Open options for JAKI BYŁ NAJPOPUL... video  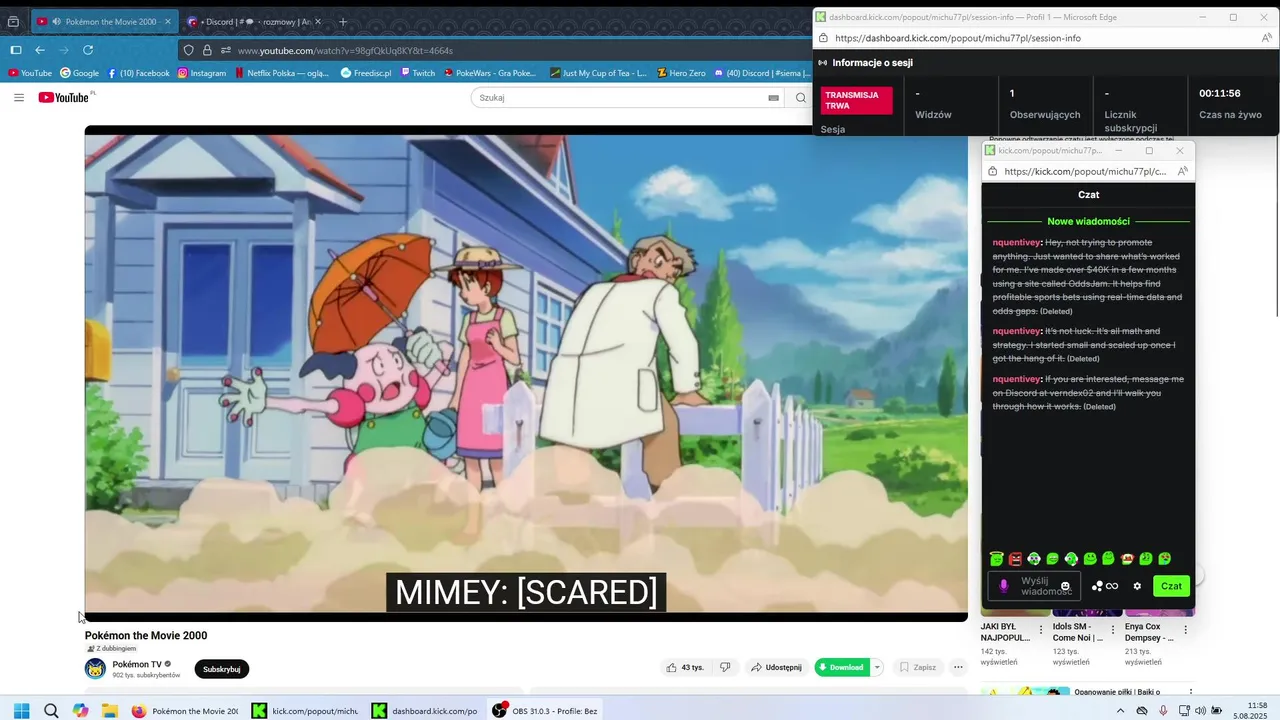click(x=1041, y=630)
